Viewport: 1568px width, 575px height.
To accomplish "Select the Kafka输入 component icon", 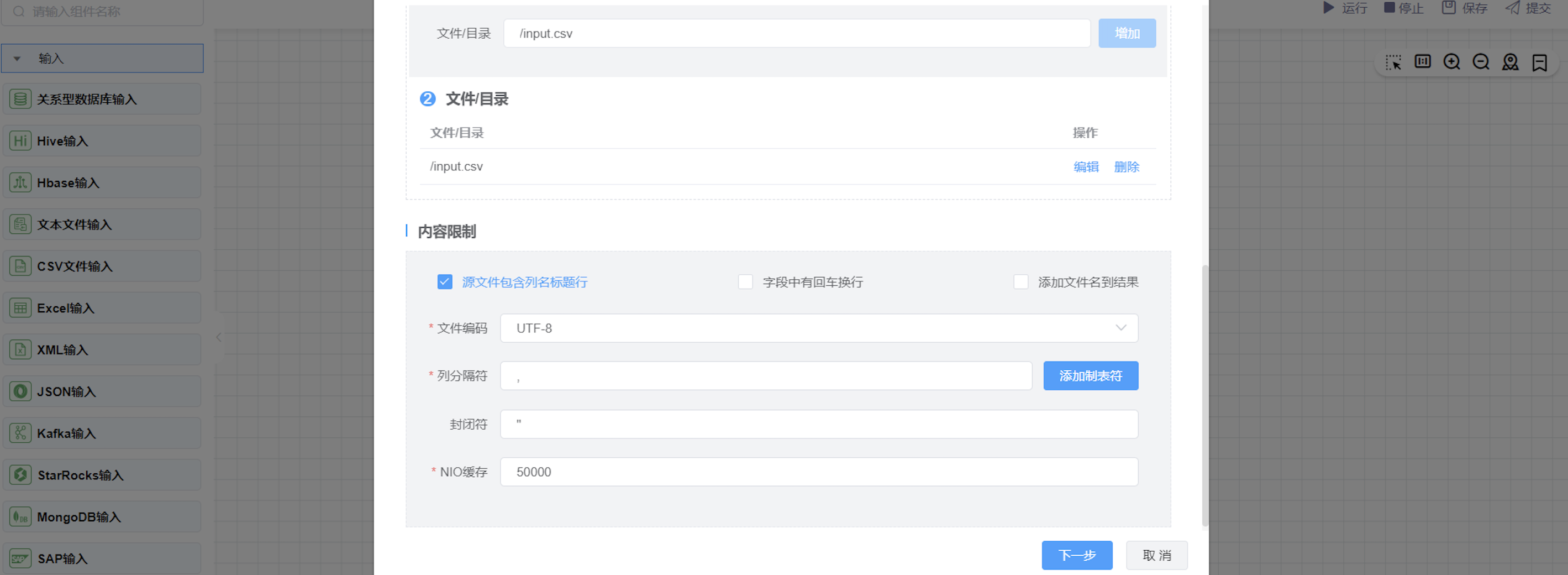I will 20,433.
